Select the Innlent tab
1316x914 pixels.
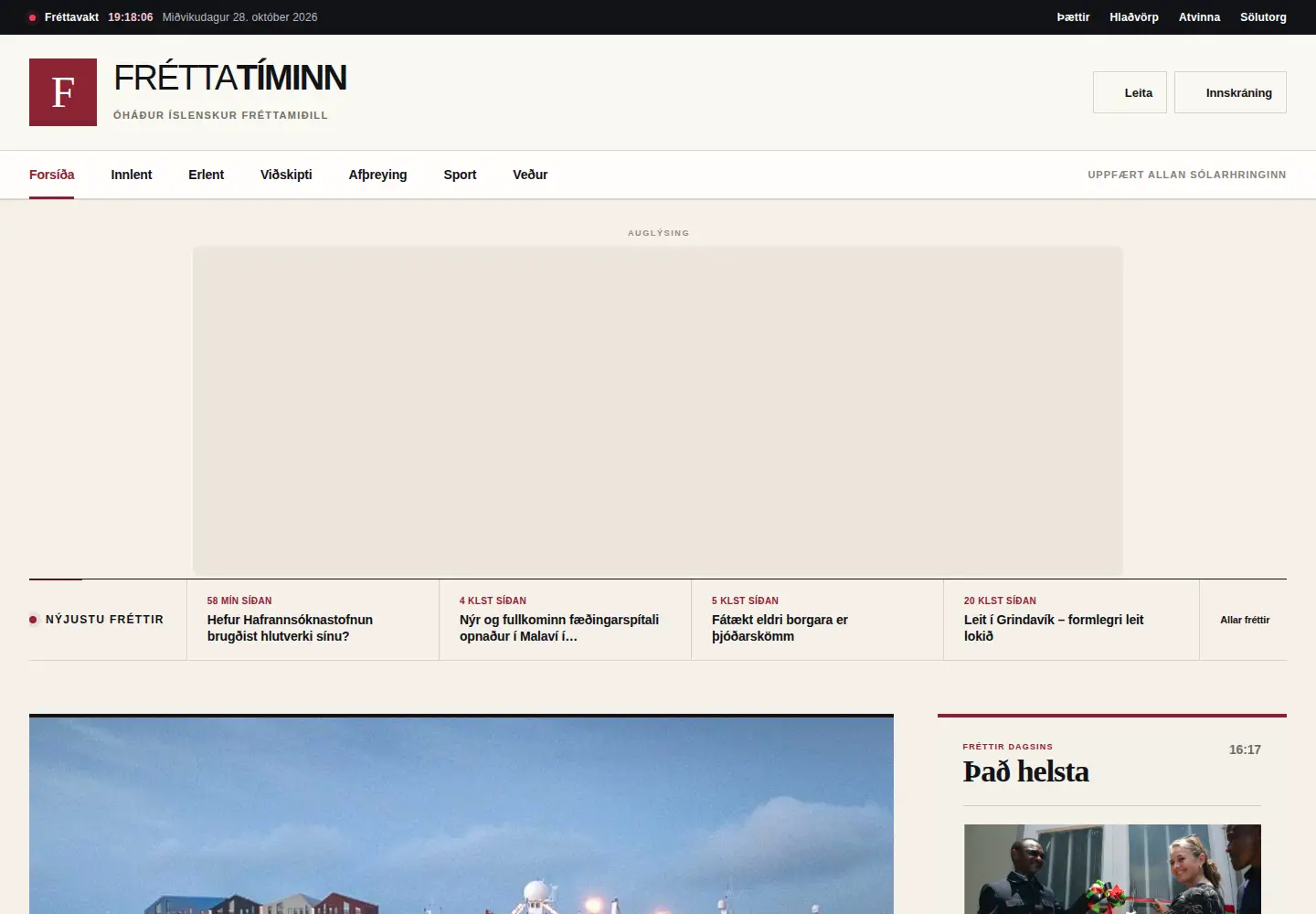(132, 175)
